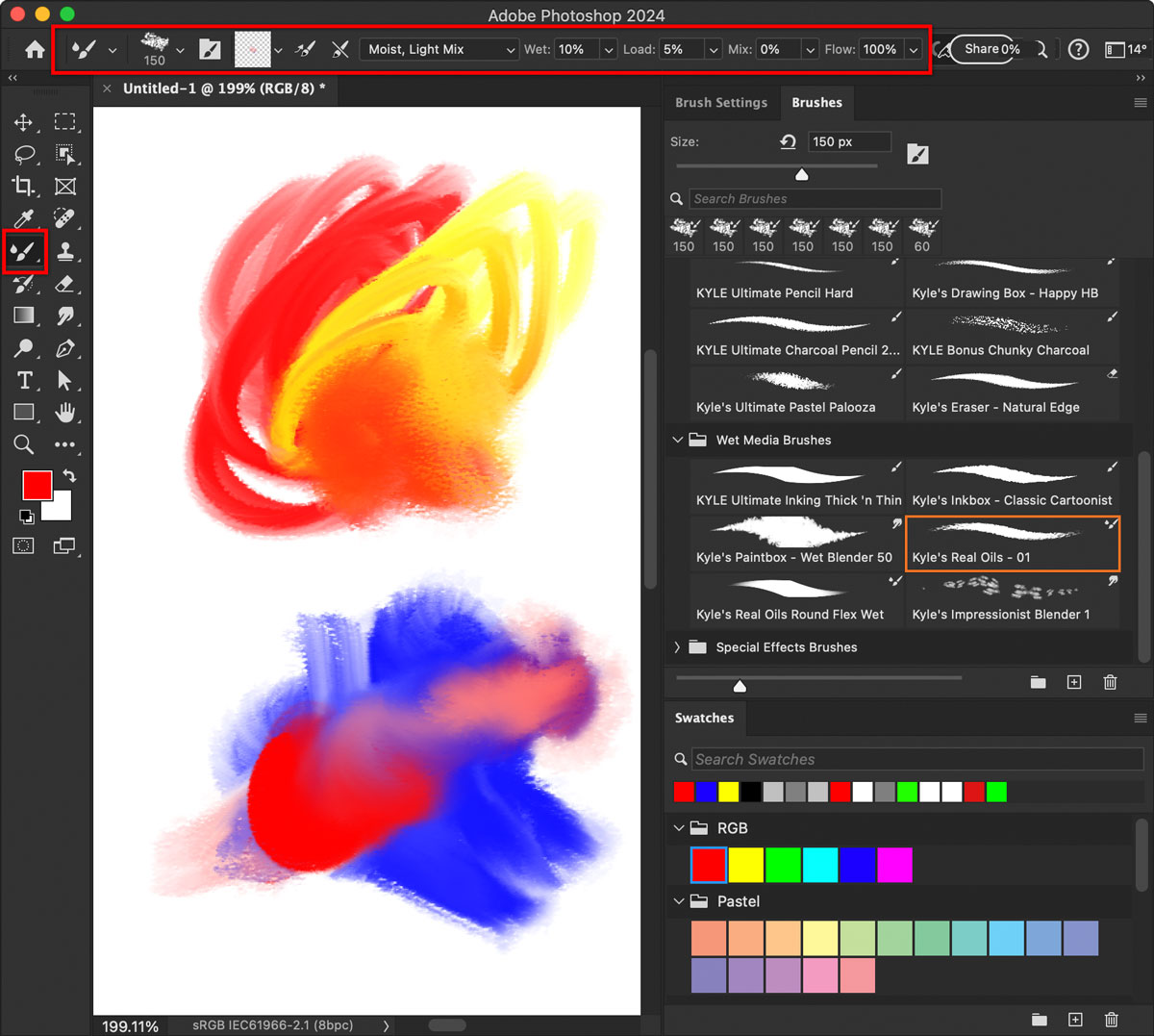Select the red swatch in the RGB group
The image size is (1154, 1036).
708,865
